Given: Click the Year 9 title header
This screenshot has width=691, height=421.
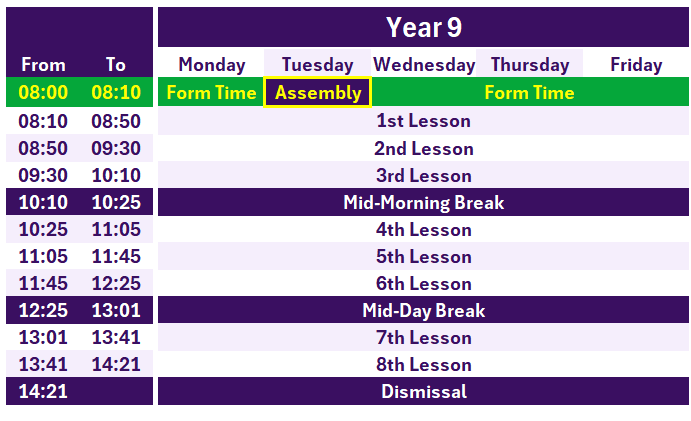Looking at the screenshot, I should 423,27.
